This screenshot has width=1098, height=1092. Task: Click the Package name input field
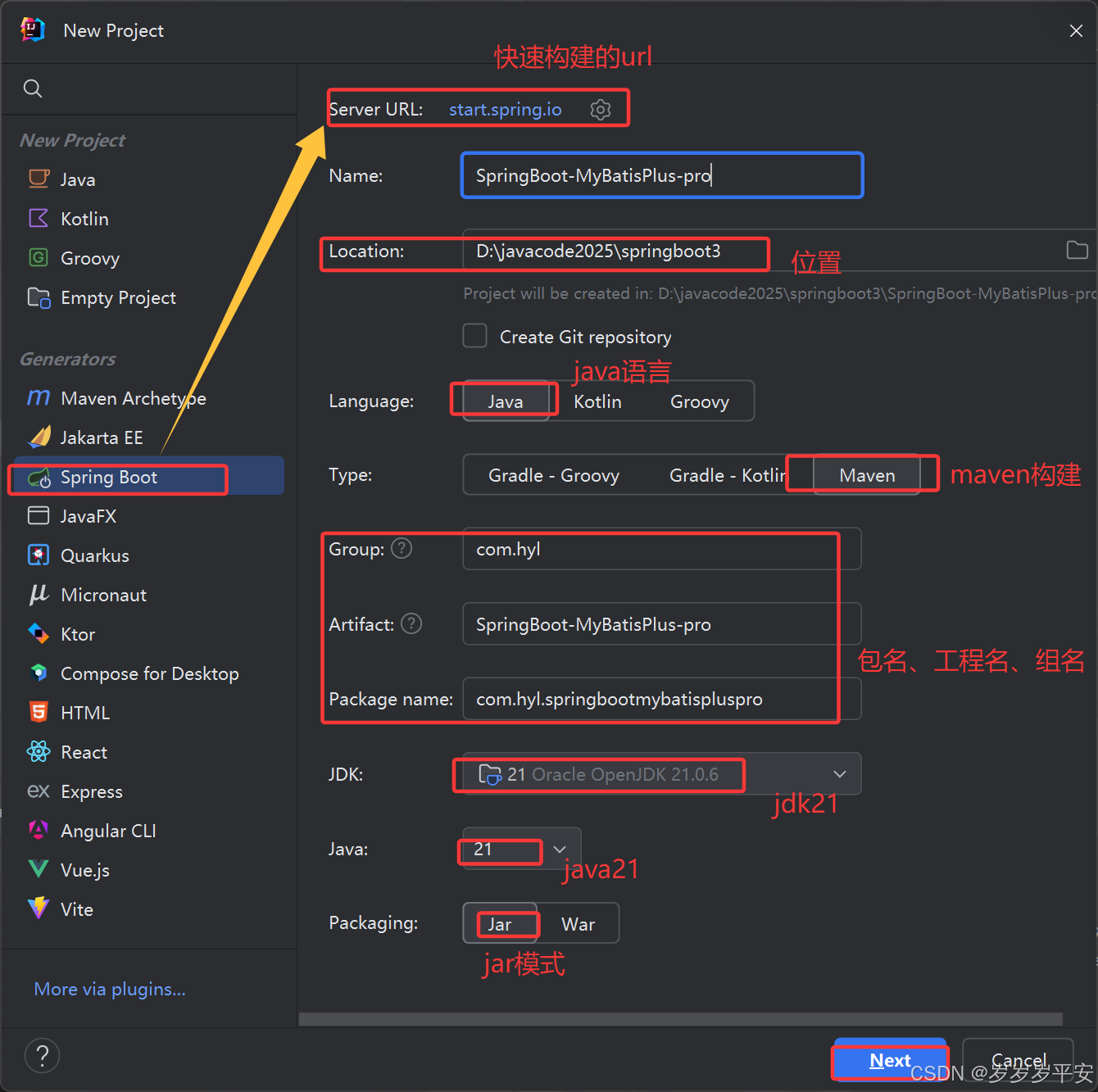pos(662,699)
